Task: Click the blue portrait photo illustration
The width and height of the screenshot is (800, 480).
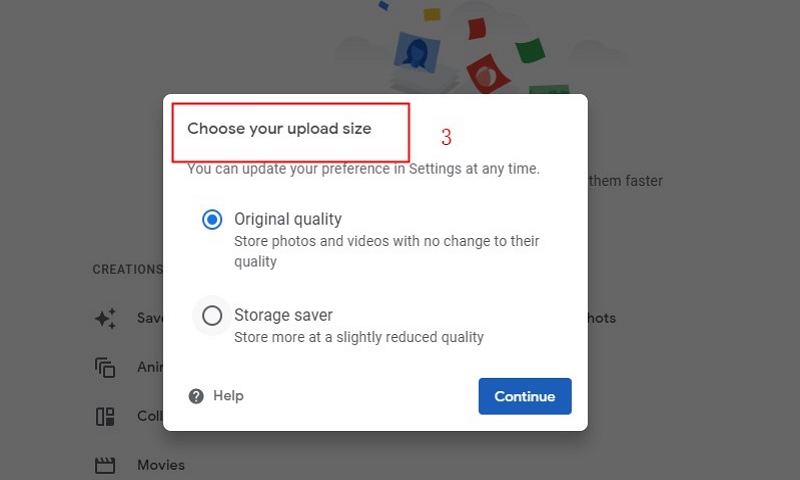Action: click(x=417, y=53)
